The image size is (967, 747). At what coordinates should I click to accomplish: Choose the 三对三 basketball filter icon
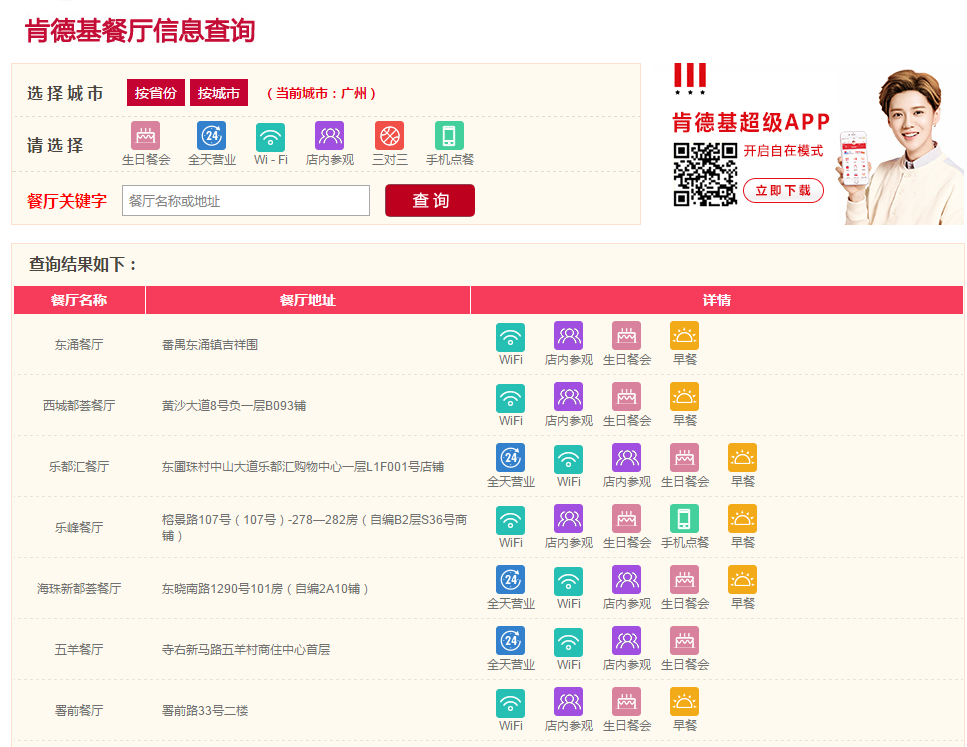389,136
